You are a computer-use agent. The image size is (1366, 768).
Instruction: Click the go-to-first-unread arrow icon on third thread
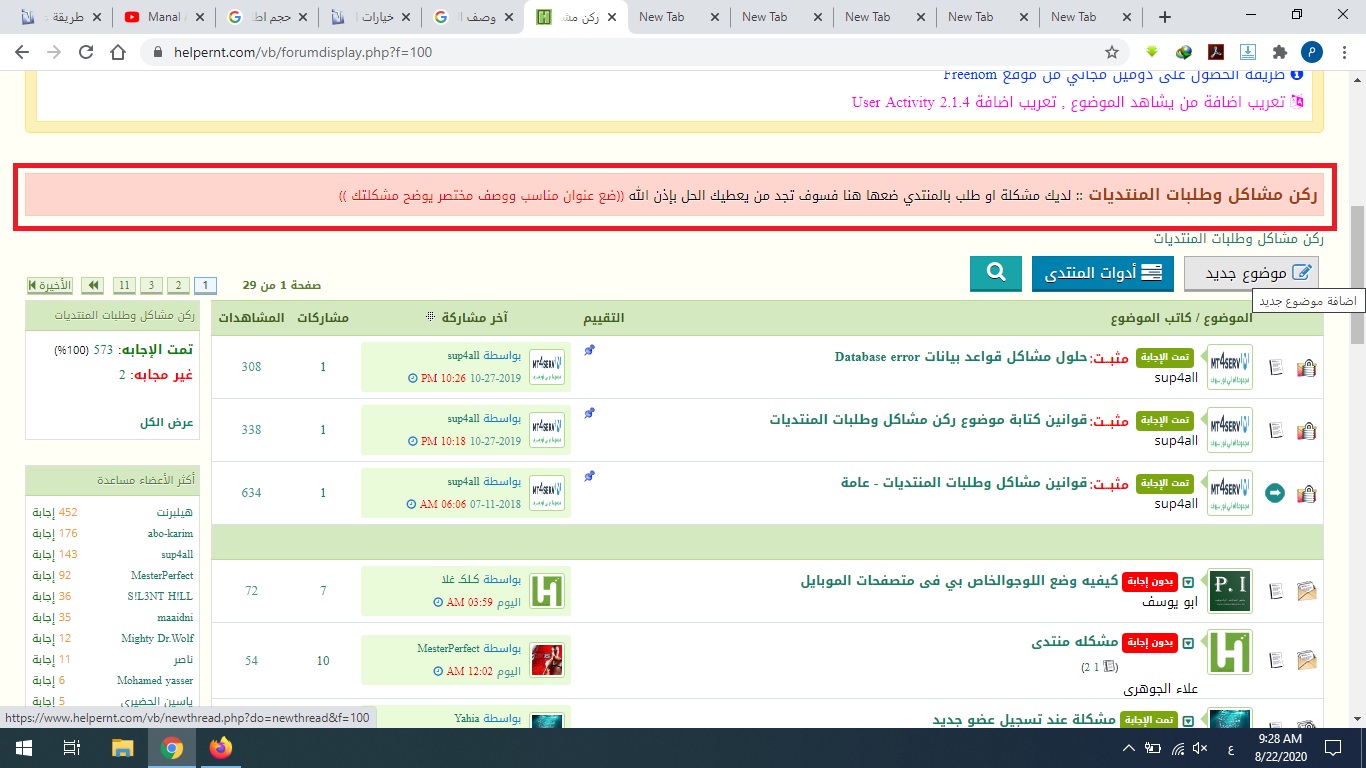point(1274,493)
